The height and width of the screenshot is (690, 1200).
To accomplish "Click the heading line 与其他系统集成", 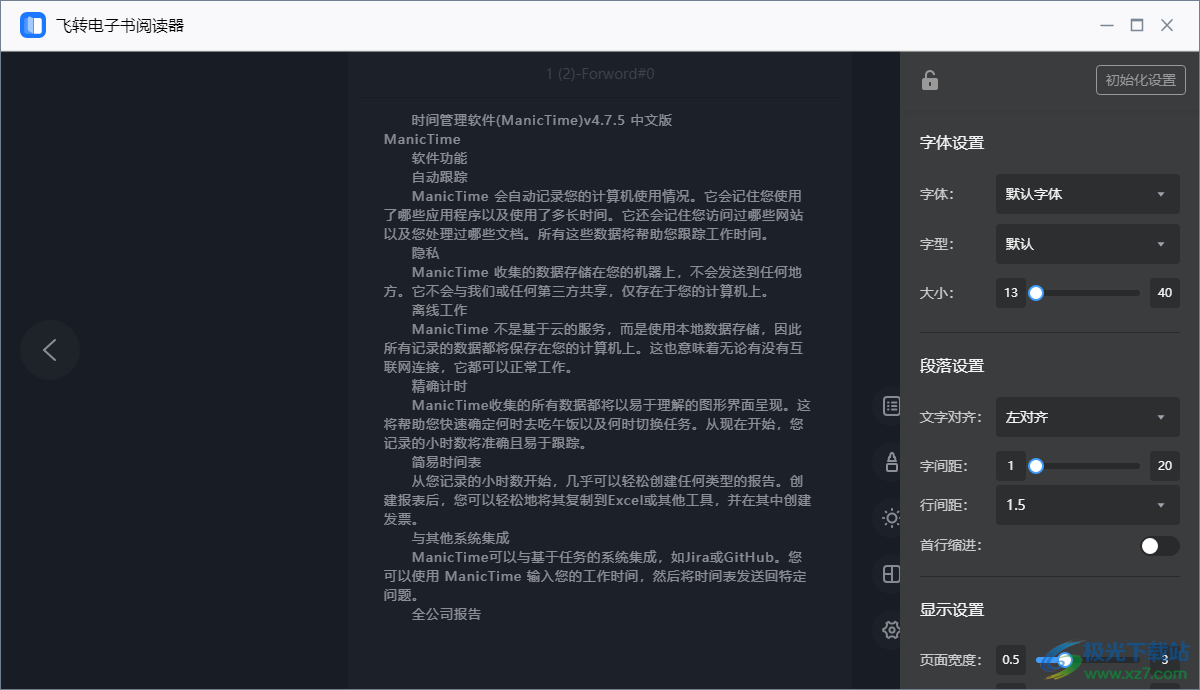I will [x=461, y=538].
